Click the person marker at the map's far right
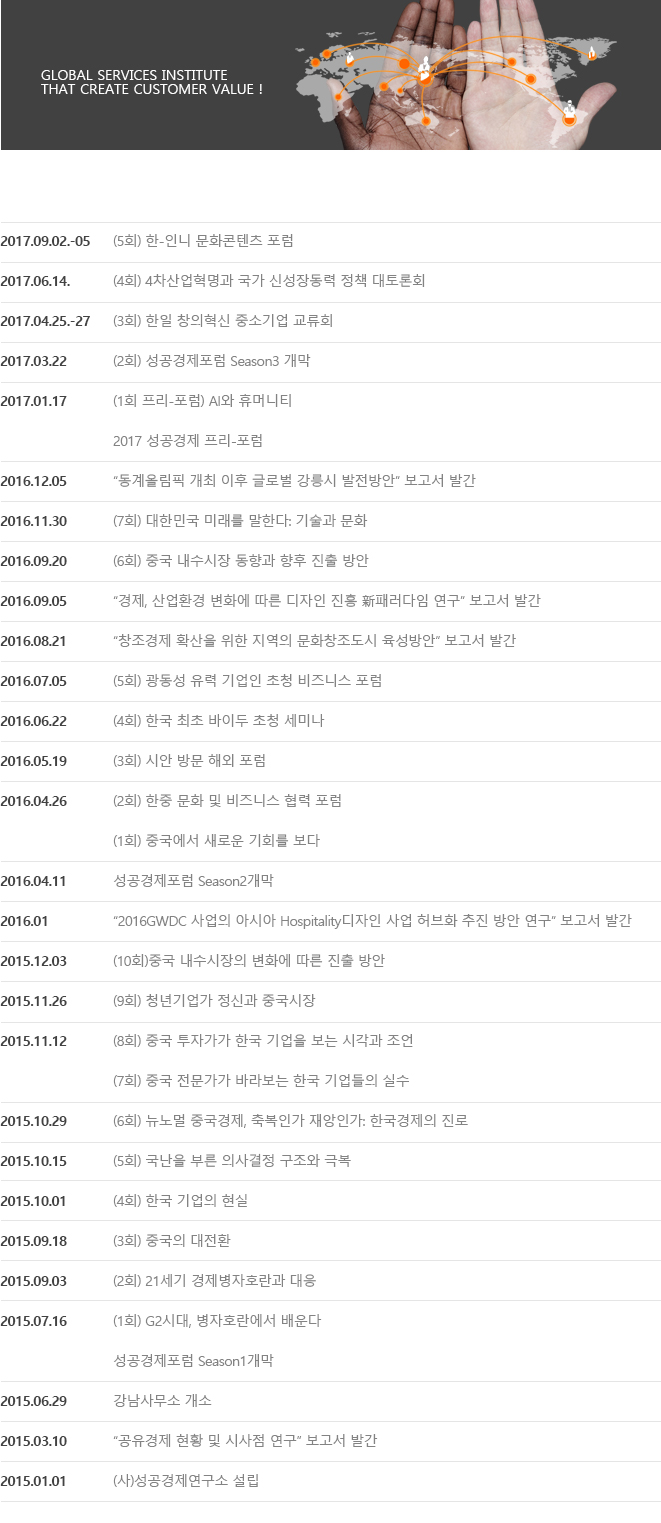This screenshot has width=661, height=1523. click(591, 51)
